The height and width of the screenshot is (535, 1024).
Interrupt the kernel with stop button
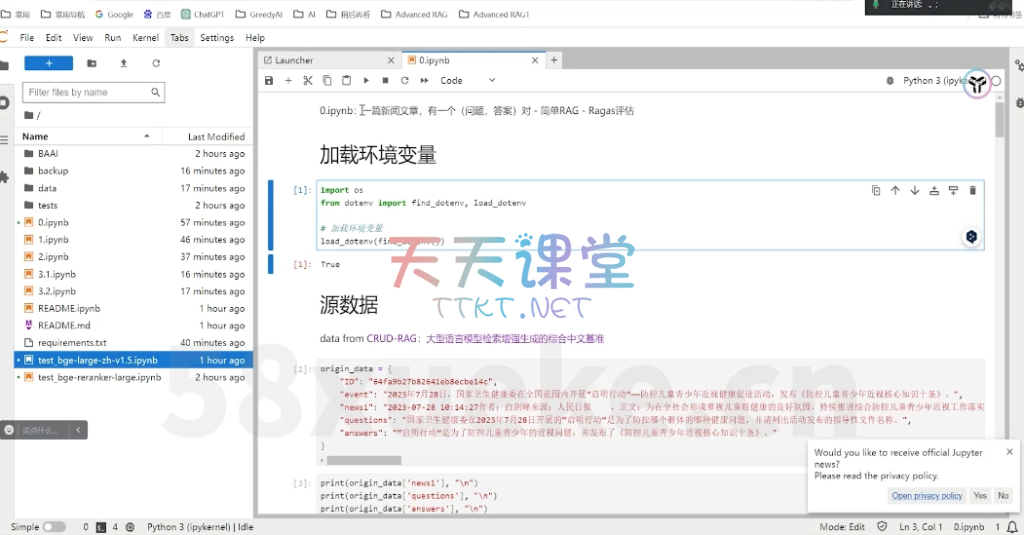click(385, 80)
